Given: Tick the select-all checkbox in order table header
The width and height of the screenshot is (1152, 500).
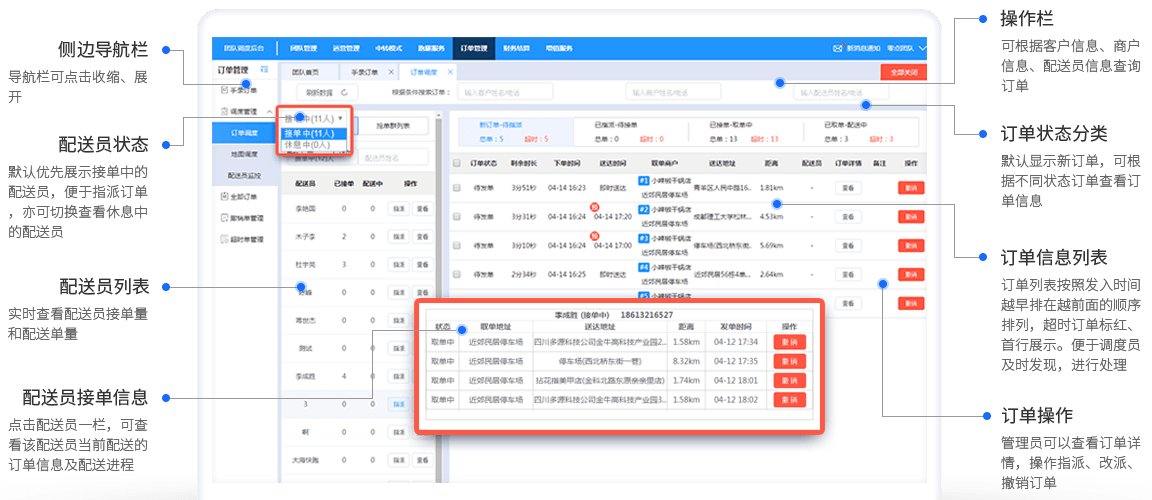Looking at the screenshot, I should (x=457, y=162).
